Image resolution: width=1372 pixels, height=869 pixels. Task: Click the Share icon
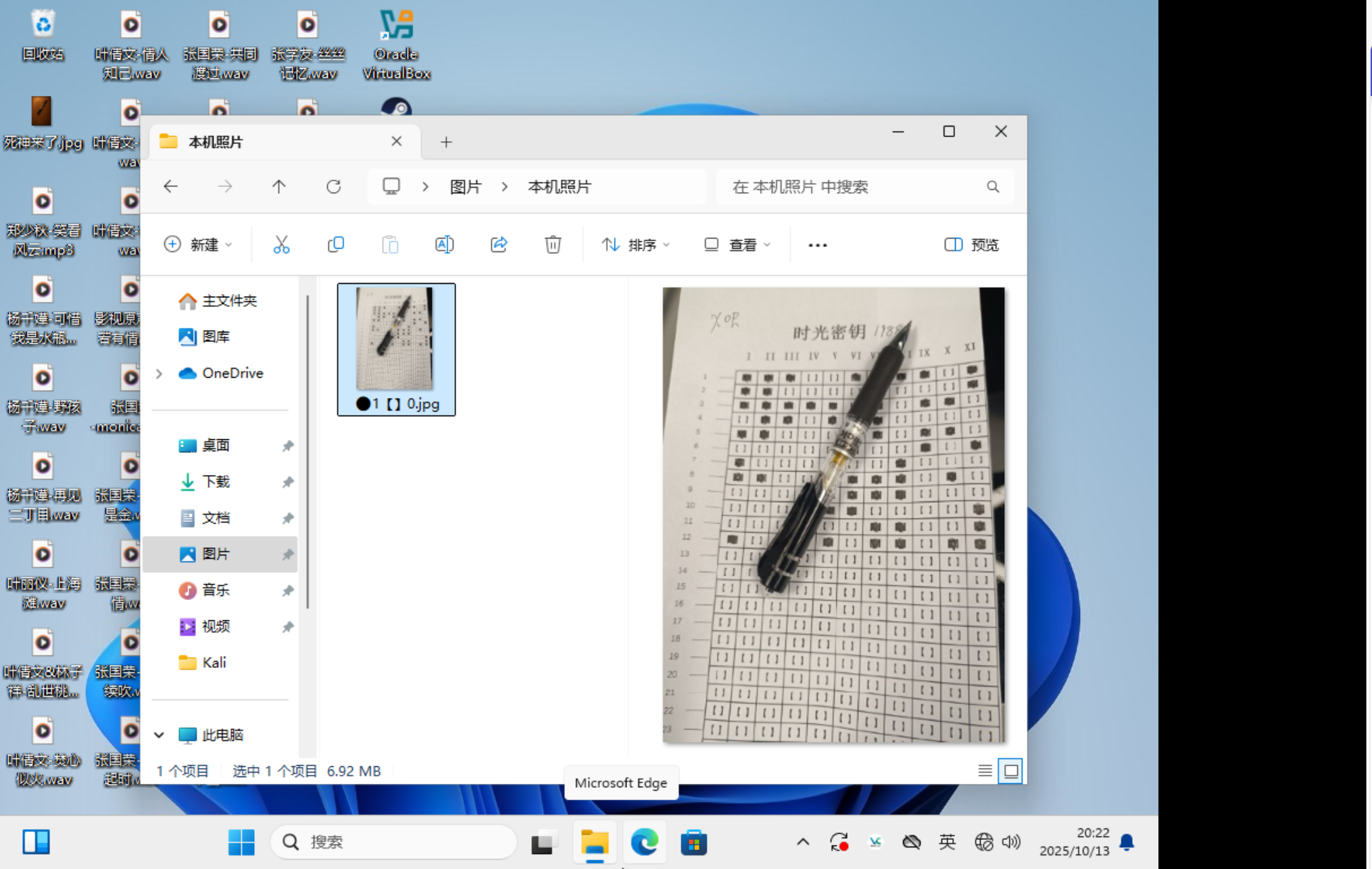coord(499,245)
